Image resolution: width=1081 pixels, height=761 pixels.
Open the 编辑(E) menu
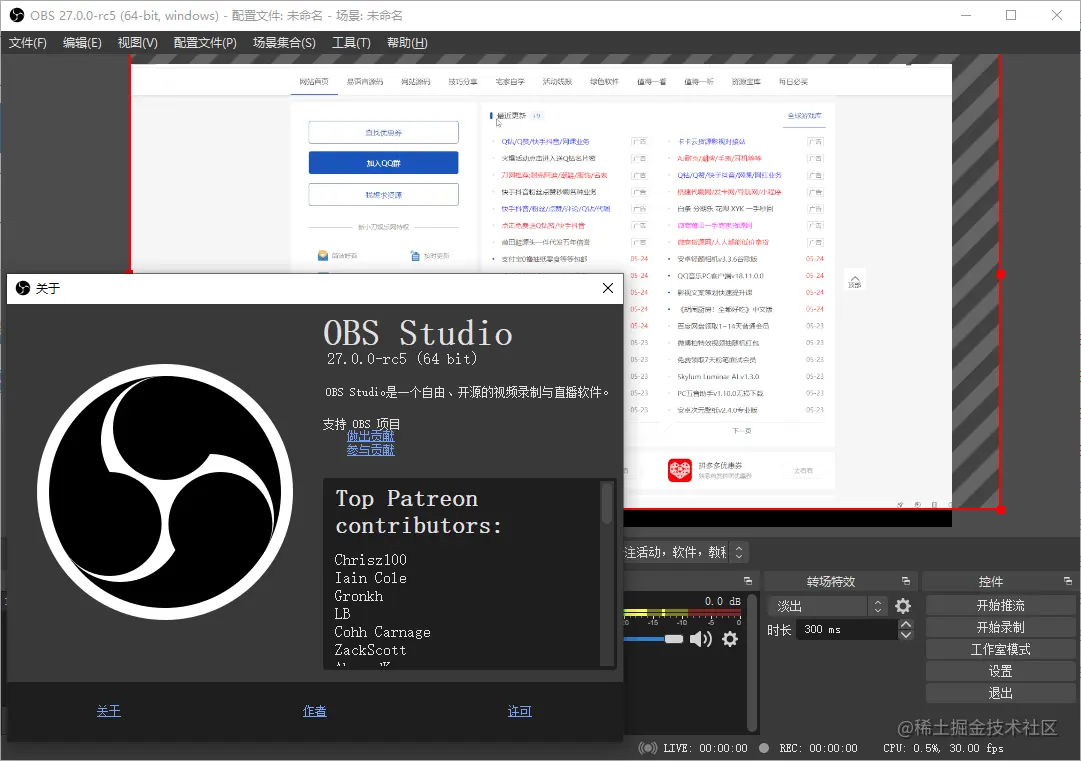click(x=82, y=43)
